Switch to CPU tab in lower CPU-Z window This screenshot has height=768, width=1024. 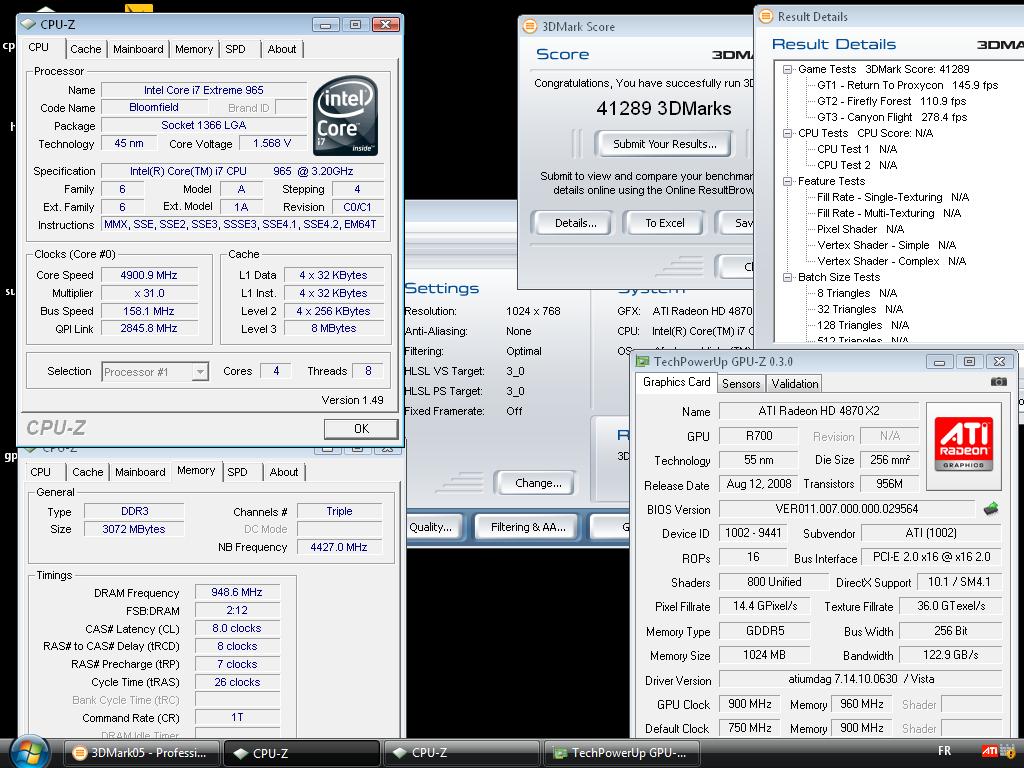(40, 472)
